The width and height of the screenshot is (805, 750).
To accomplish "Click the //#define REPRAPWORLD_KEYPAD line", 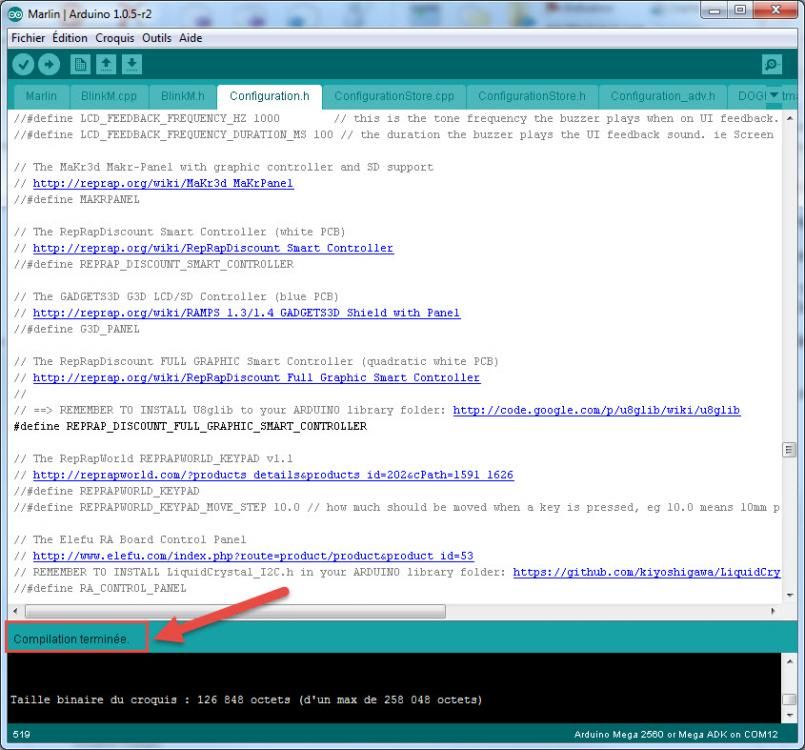I will (106, 491).
